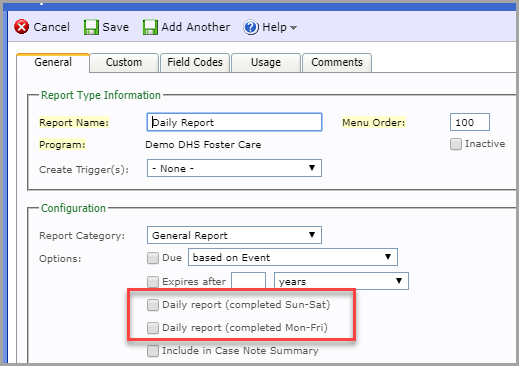Enable the Due checkbox
Image resolution: width=519 pixels, height=366 pixels.
(x=153, y=258)
